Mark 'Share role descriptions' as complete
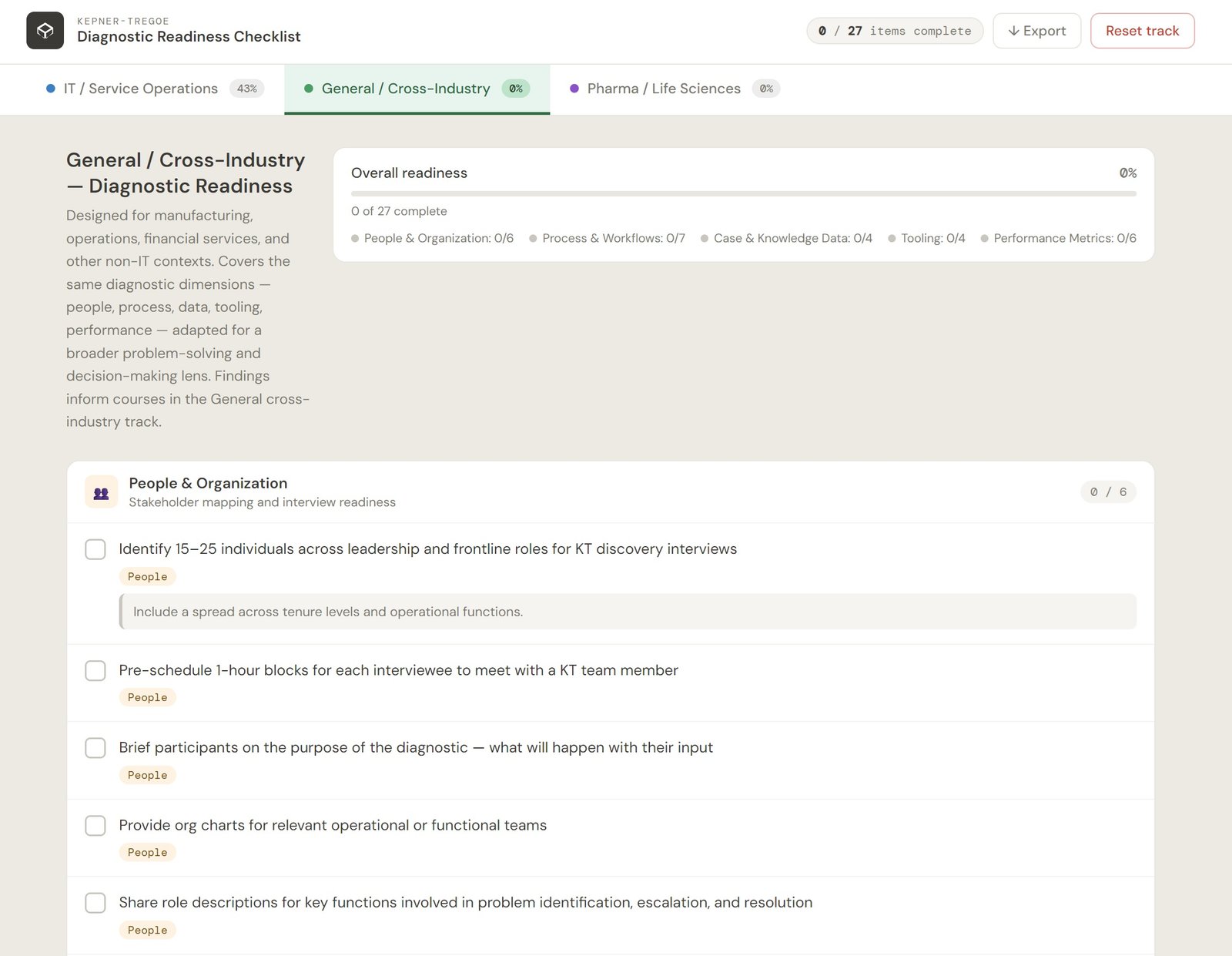Viewport: 1232px width, 956px height. click(x=95, y=903)
